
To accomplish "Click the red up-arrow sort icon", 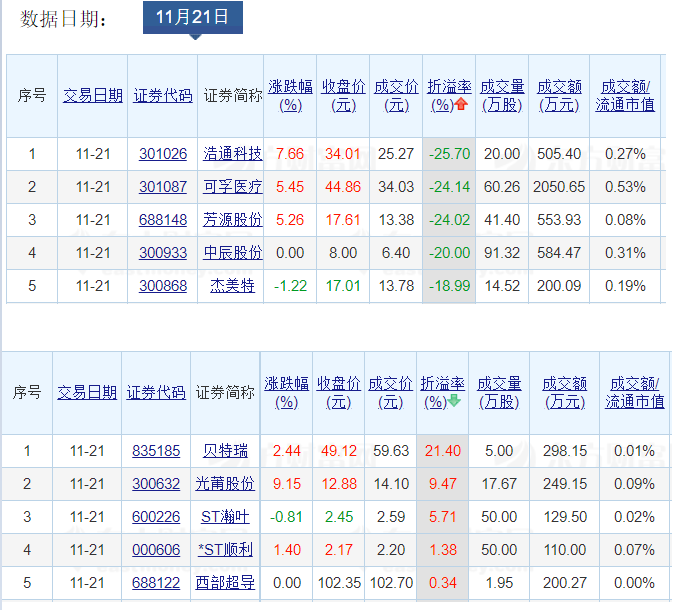I will pyautogui.click(x=461, y=104).
